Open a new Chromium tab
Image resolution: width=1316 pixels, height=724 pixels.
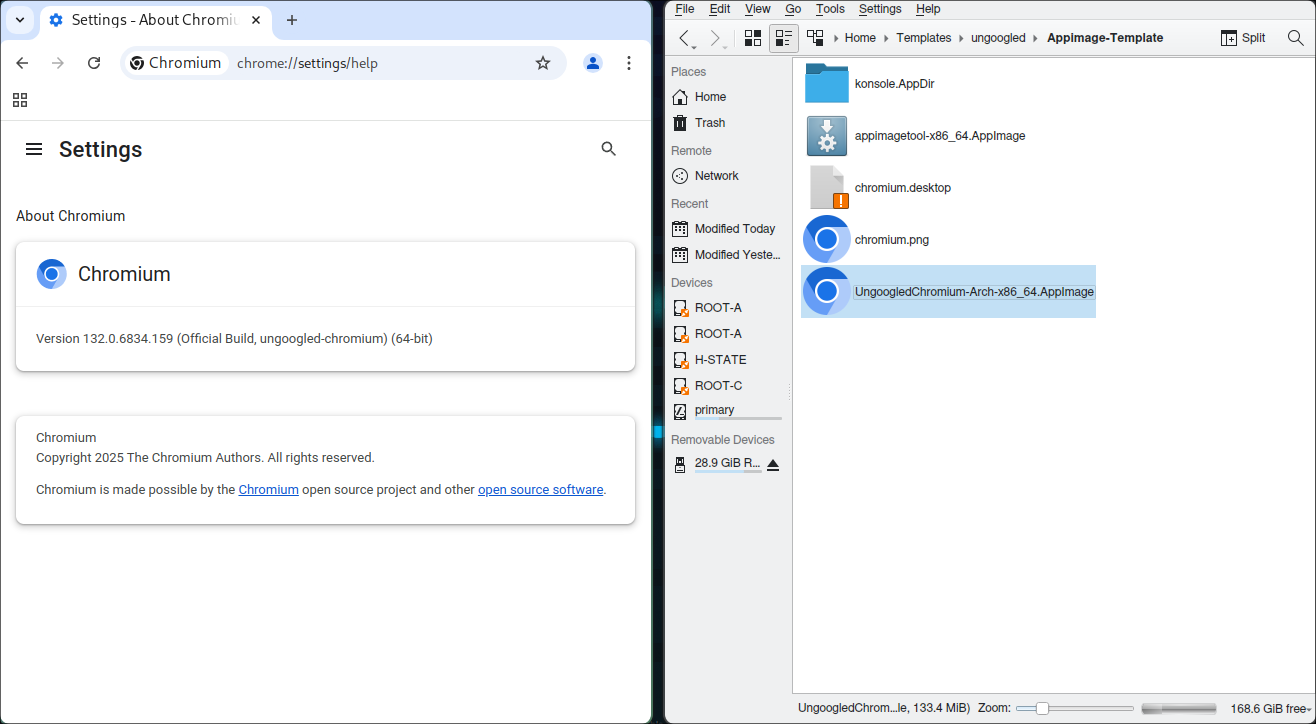(292, 20)
